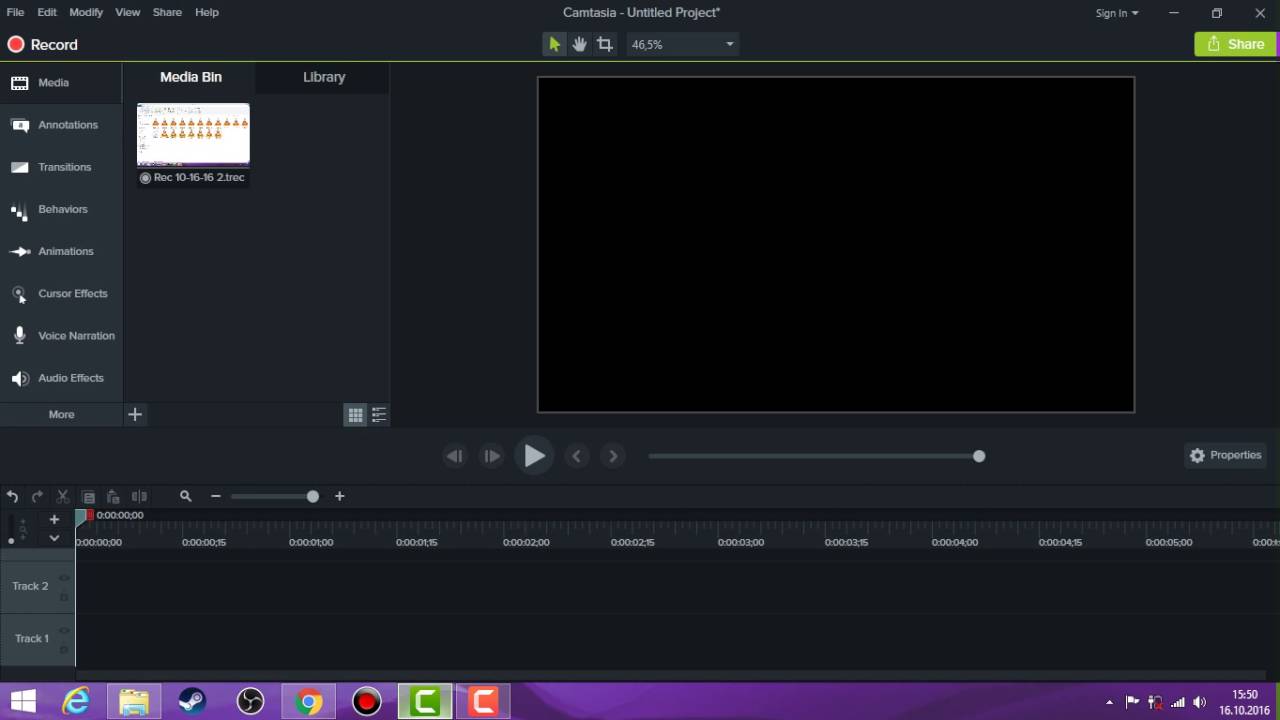Jump to previous clip
Image resolution: width=1280 pixels, height=720 pixels.
[x=576, y=456]
